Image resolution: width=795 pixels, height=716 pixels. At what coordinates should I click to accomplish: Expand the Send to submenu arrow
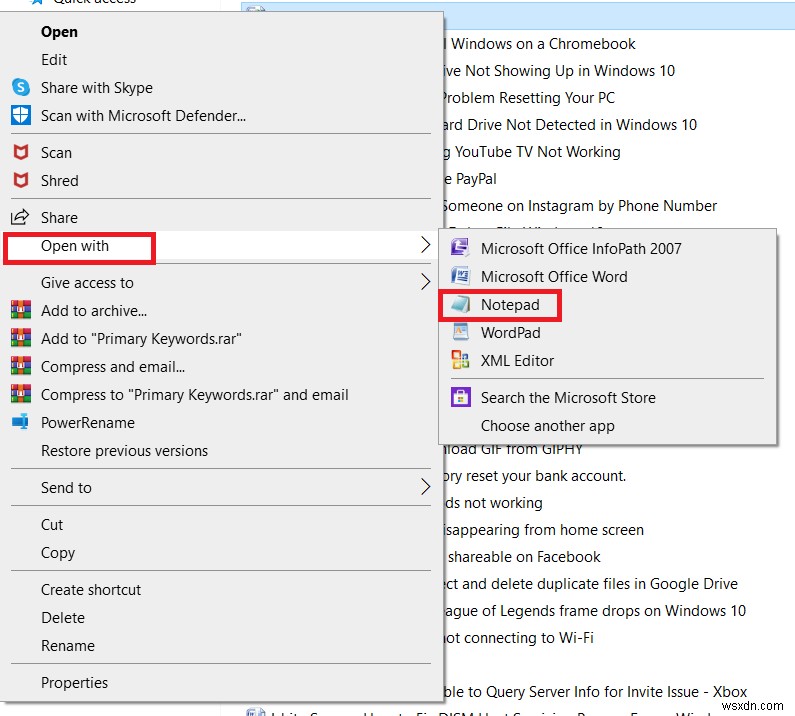click(x=425, y=488)
